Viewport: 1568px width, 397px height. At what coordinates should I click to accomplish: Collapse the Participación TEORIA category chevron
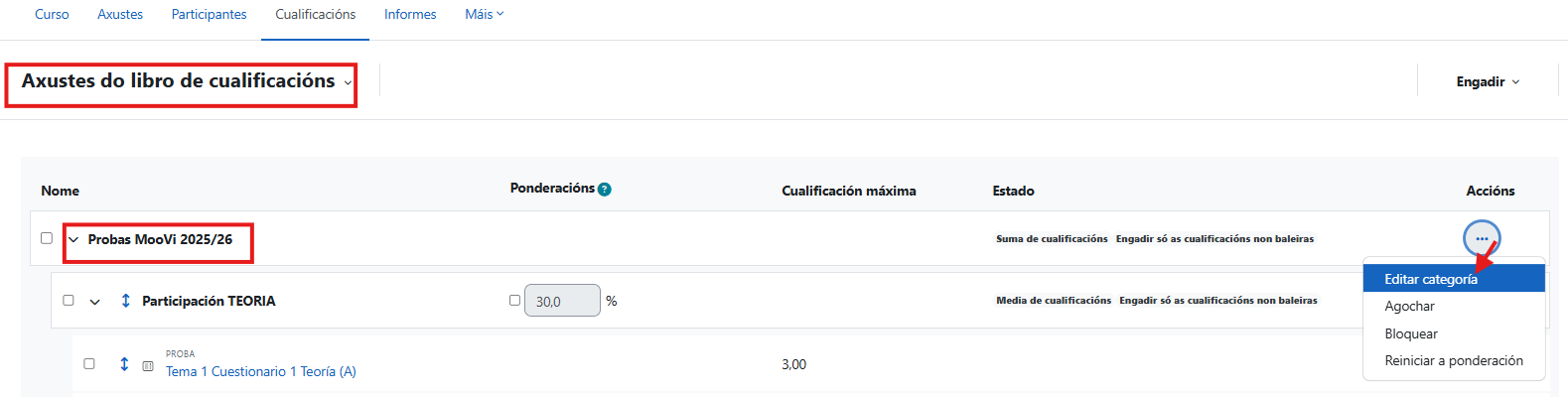click(x=95, y=302)
